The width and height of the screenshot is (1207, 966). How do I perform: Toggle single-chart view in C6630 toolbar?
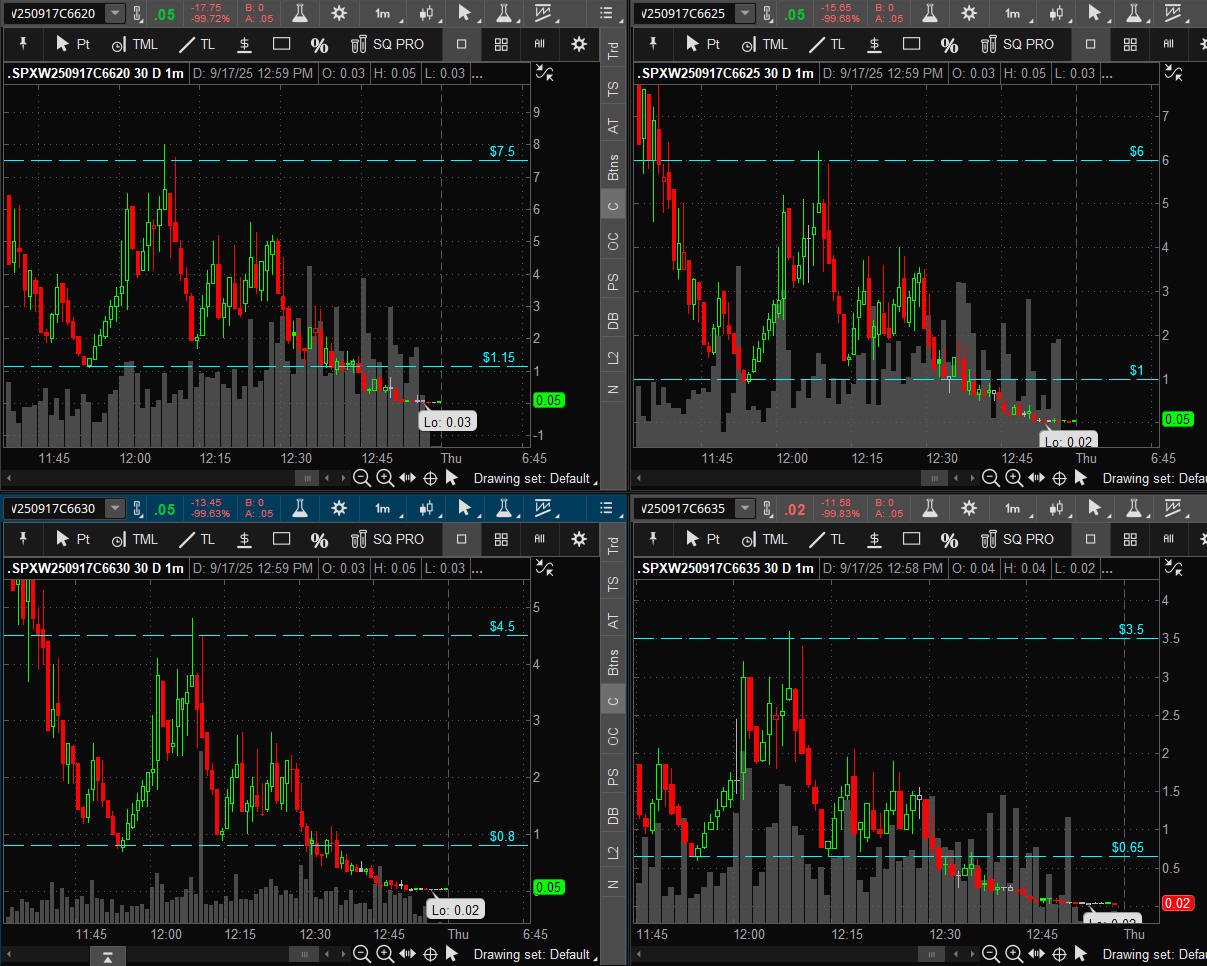click(461, 540)
